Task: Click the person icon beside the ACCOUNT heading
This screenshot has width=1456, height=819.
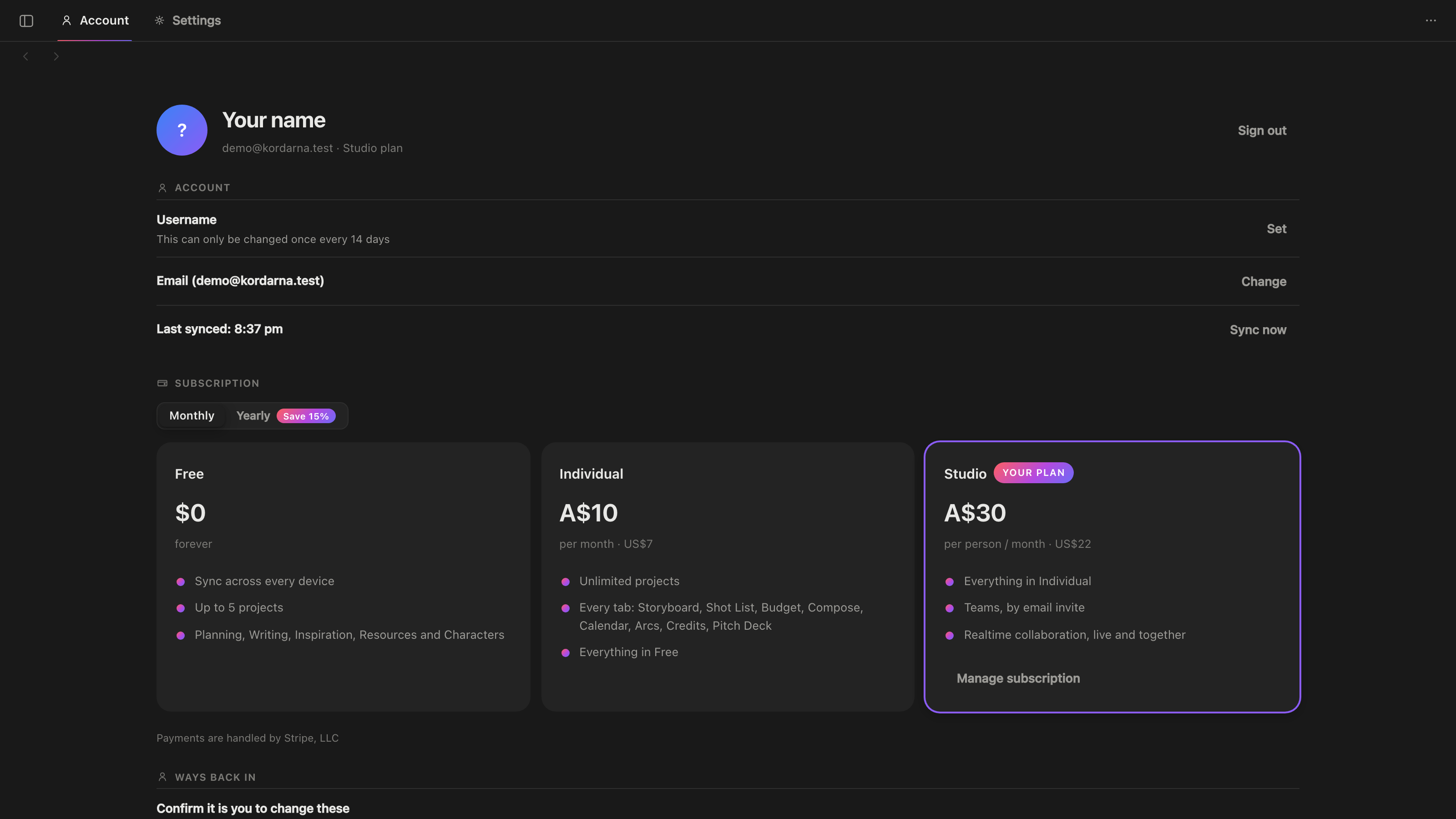Action: pyautogui.click(x=162, y=187)
